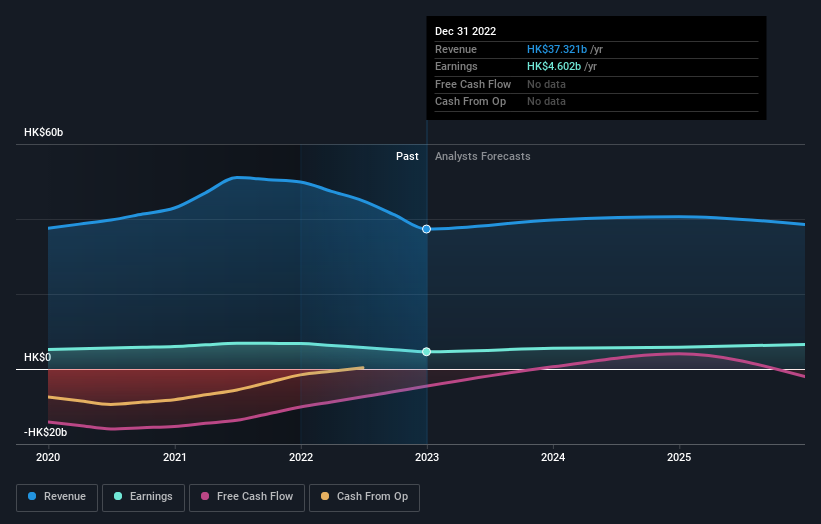Click the pink Free Cash Flow legend dot
This screenshot has height=524, width=821.
[x=205, y=496]
